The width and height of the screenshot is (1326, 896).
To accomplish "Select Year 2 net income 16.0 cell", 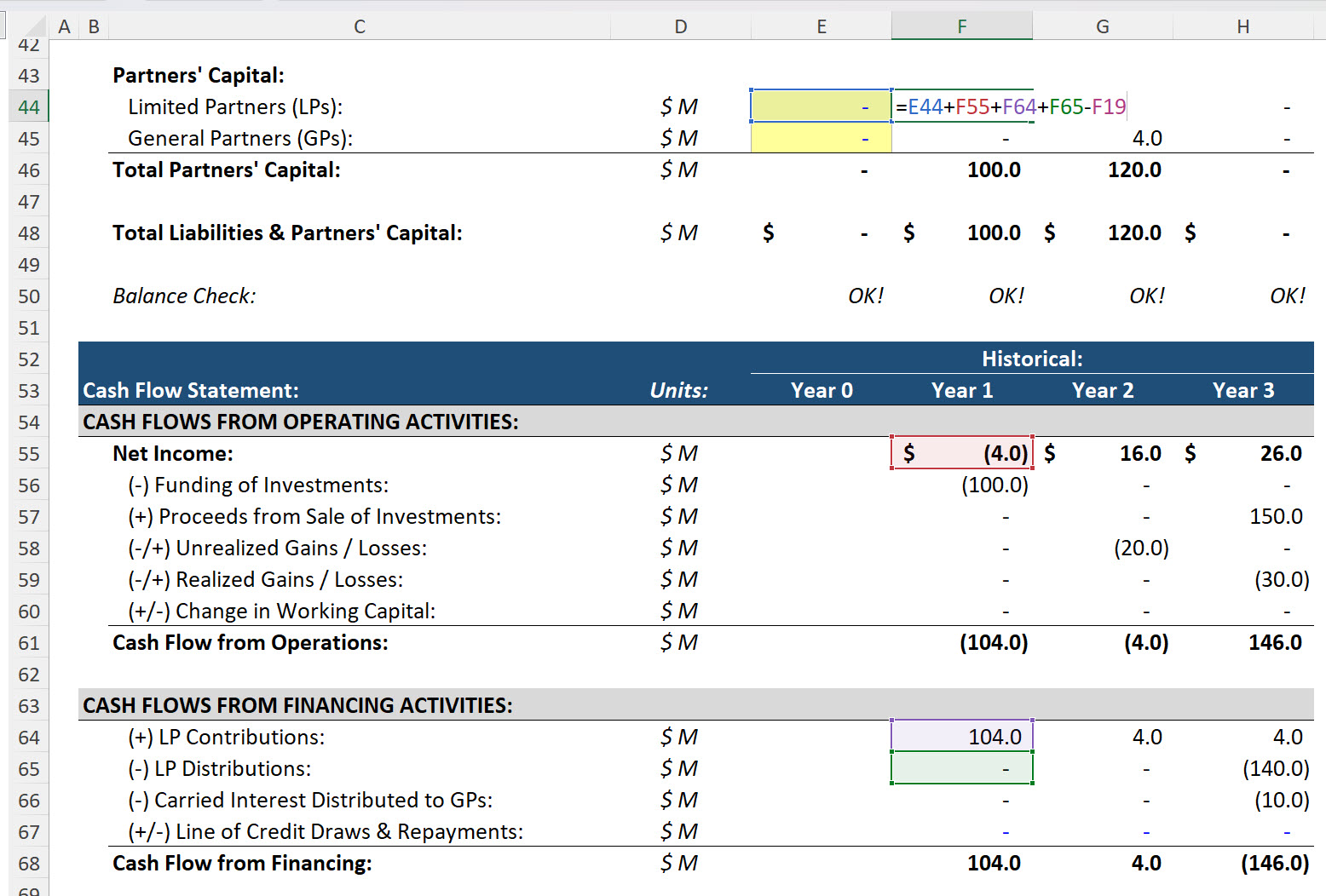I will coord(1103,453).
